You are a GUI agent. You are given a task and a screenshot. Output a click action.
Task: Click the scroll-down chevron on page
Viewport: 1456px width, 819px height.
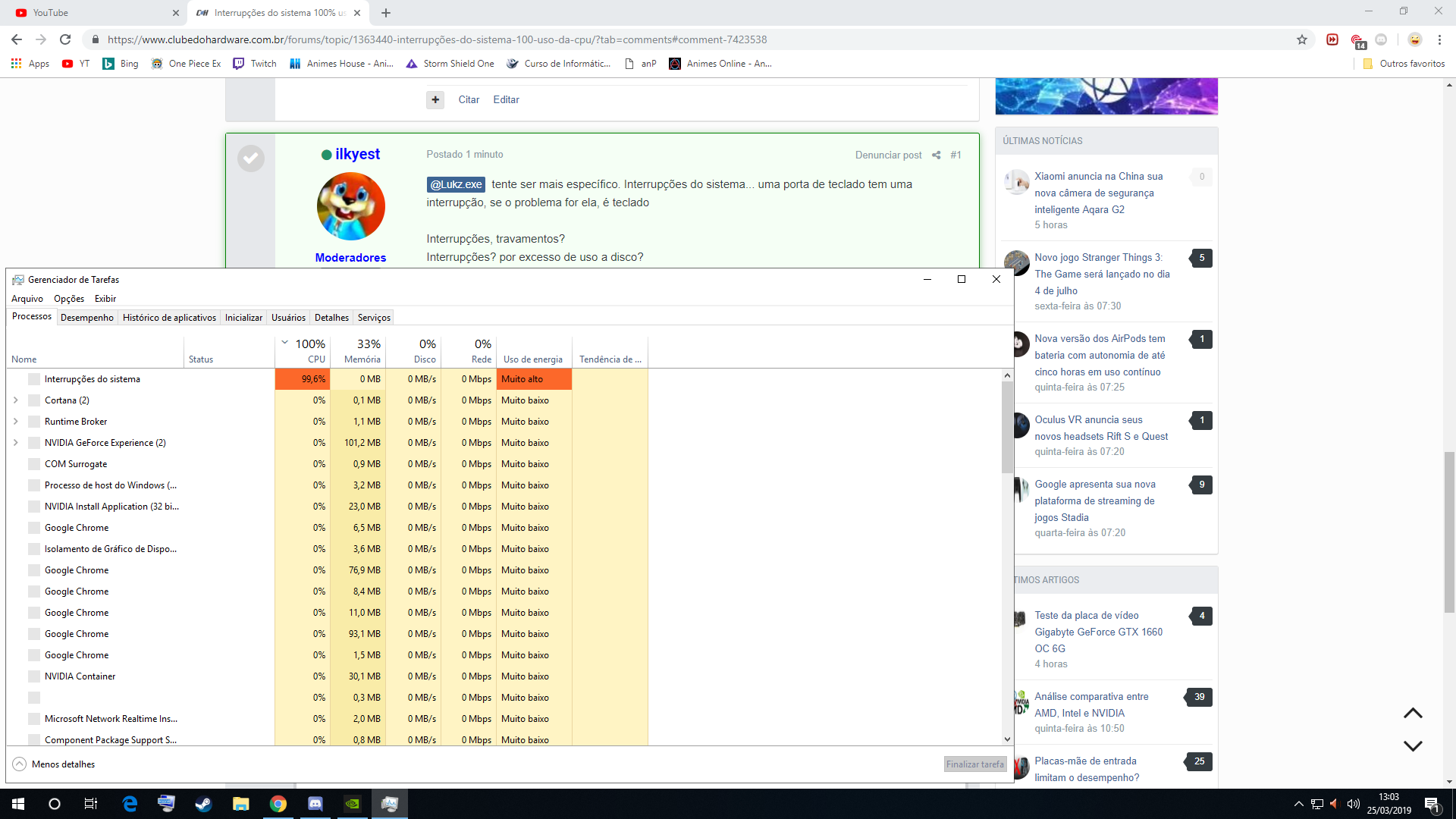pyautogui.click(x=1412, y=746)
